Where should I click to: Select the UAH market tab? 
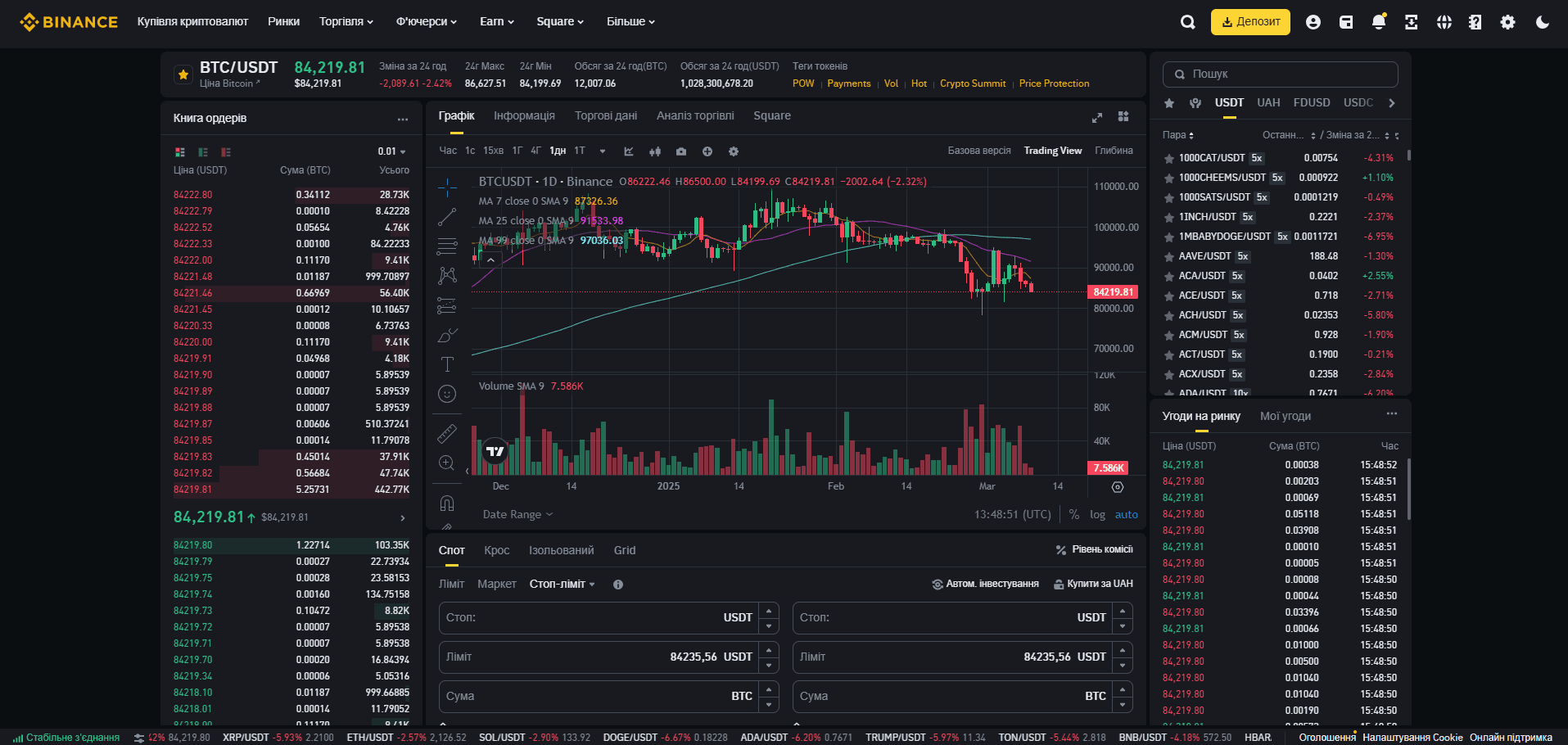tap(1268, 102)
